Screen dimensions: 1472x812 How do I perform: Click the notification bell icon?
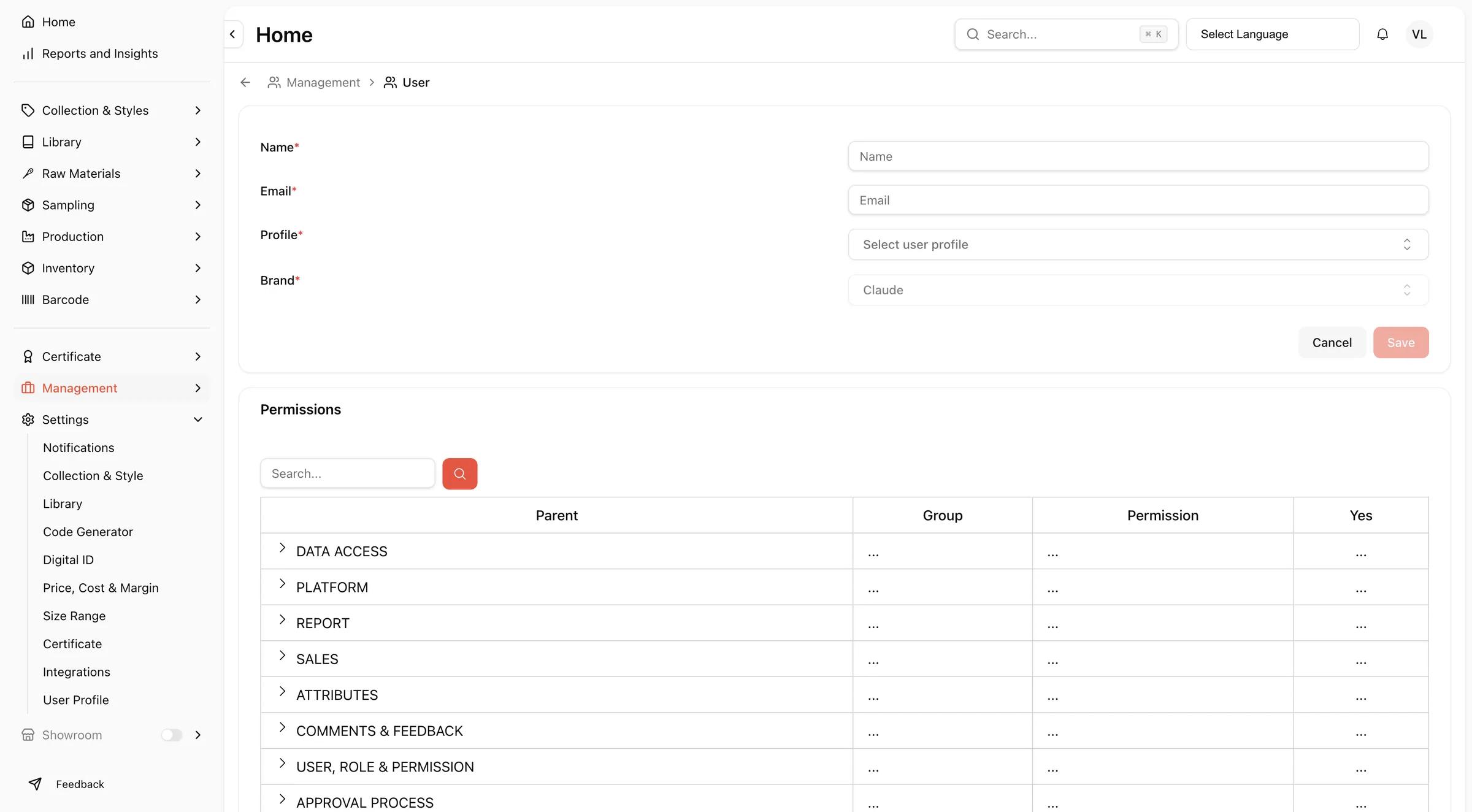[1382, 34]
